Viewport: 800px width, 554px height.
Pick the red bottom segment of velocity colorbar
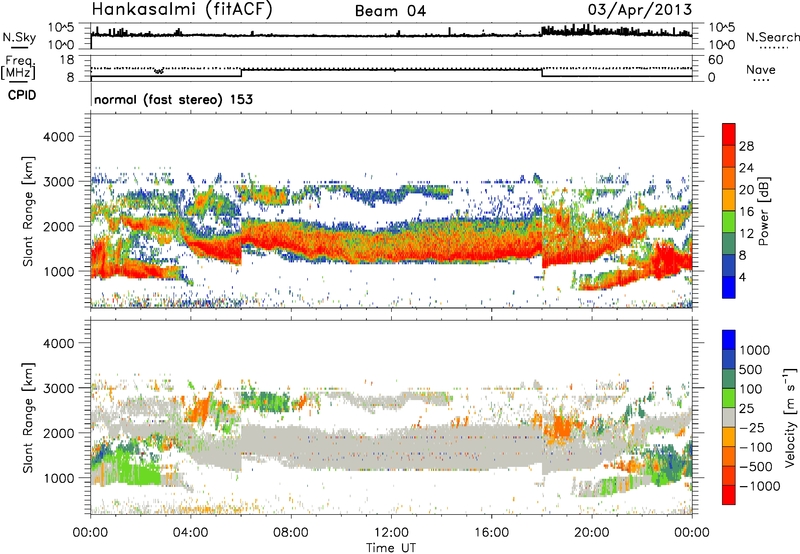(x=729, y=495)
